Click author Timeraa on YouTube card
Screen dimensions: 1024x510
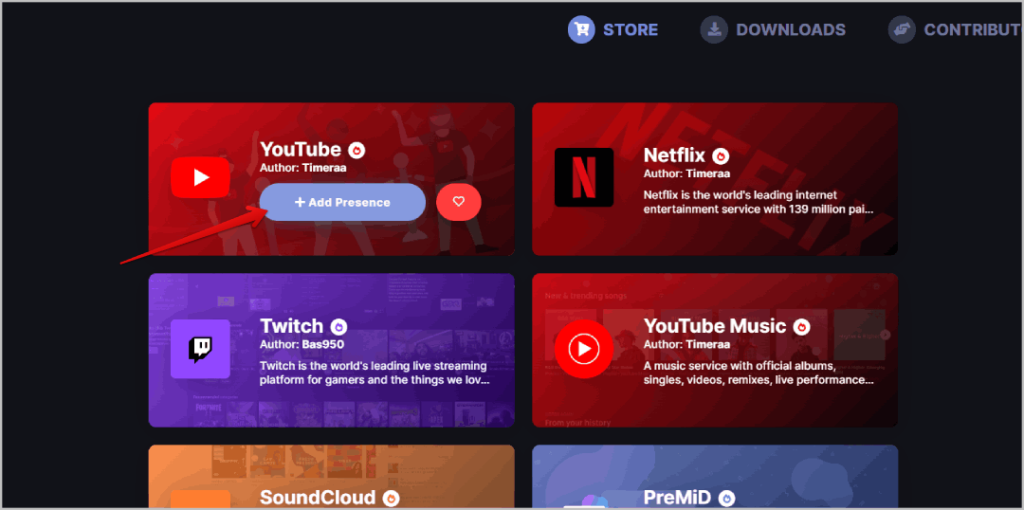tap(324, 168)
